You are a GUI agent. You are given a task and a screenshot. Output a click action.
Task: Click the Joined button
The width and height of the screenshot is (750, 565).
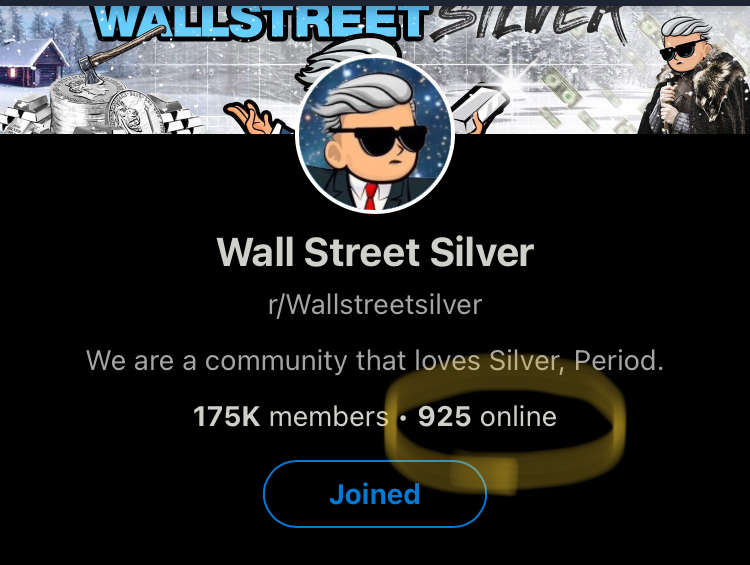pos(375,494)
